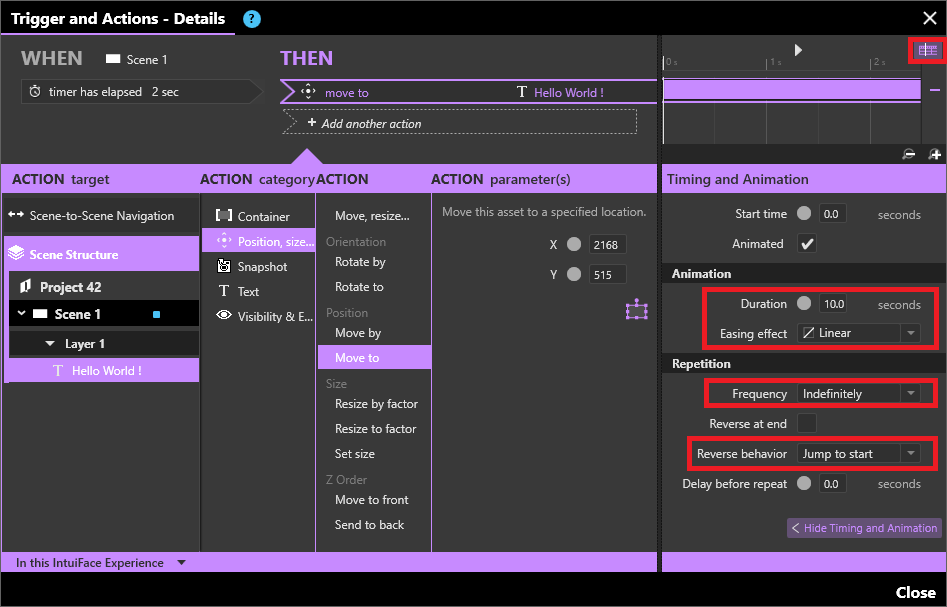
Task: Click the minus icon beside the timeline bar
Action: coord(935,90)
